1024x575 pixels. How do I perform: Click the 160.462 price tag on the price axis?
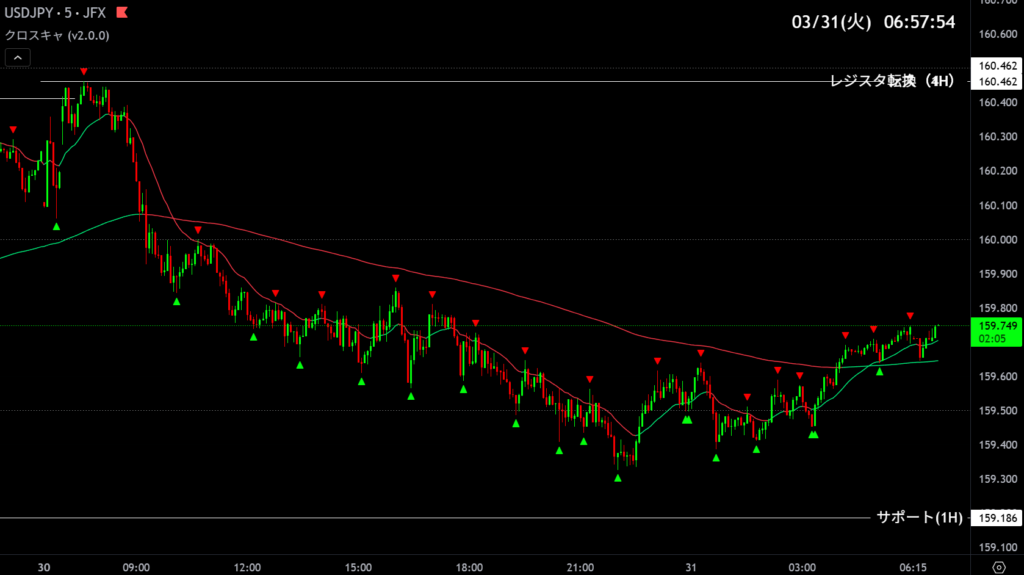pyautogui.click(x=997, y=82)
